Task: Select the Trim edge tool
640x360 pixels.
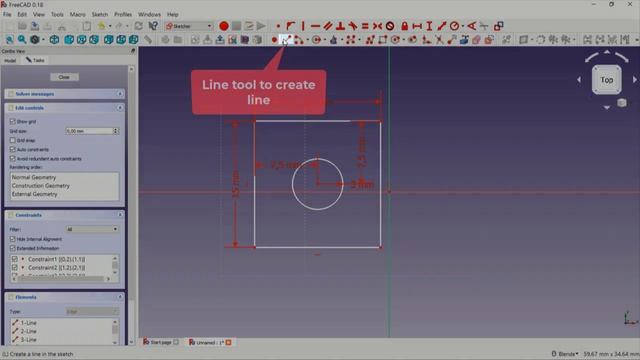Action: (x=439, y=40)
